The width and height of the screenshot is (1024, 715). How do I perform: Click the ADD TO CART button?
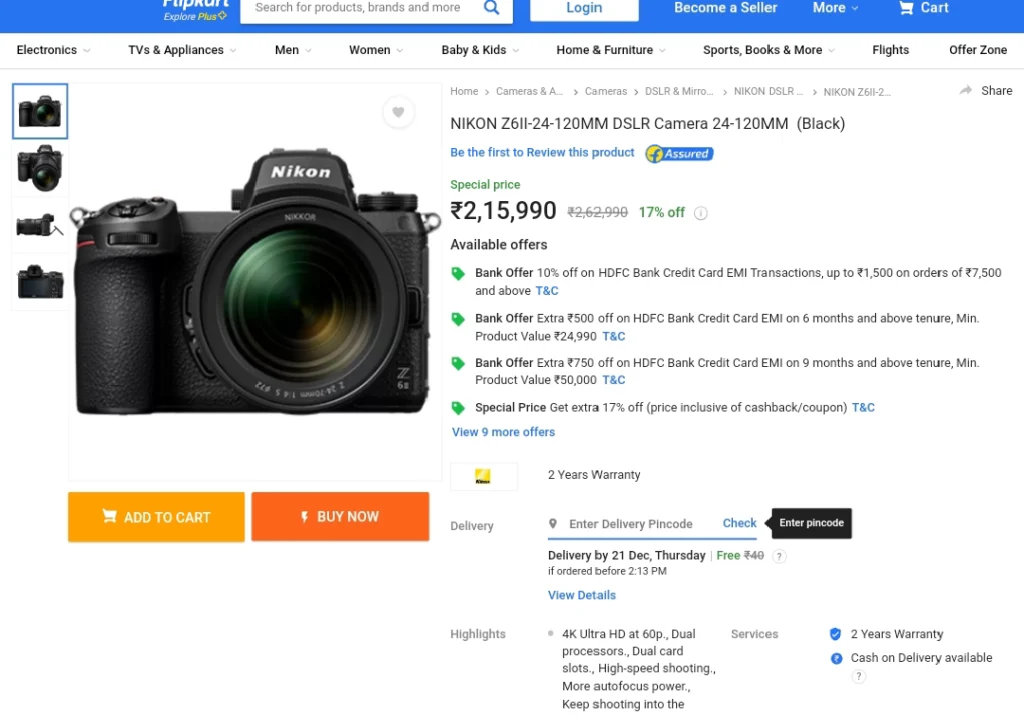click(156, 517)
